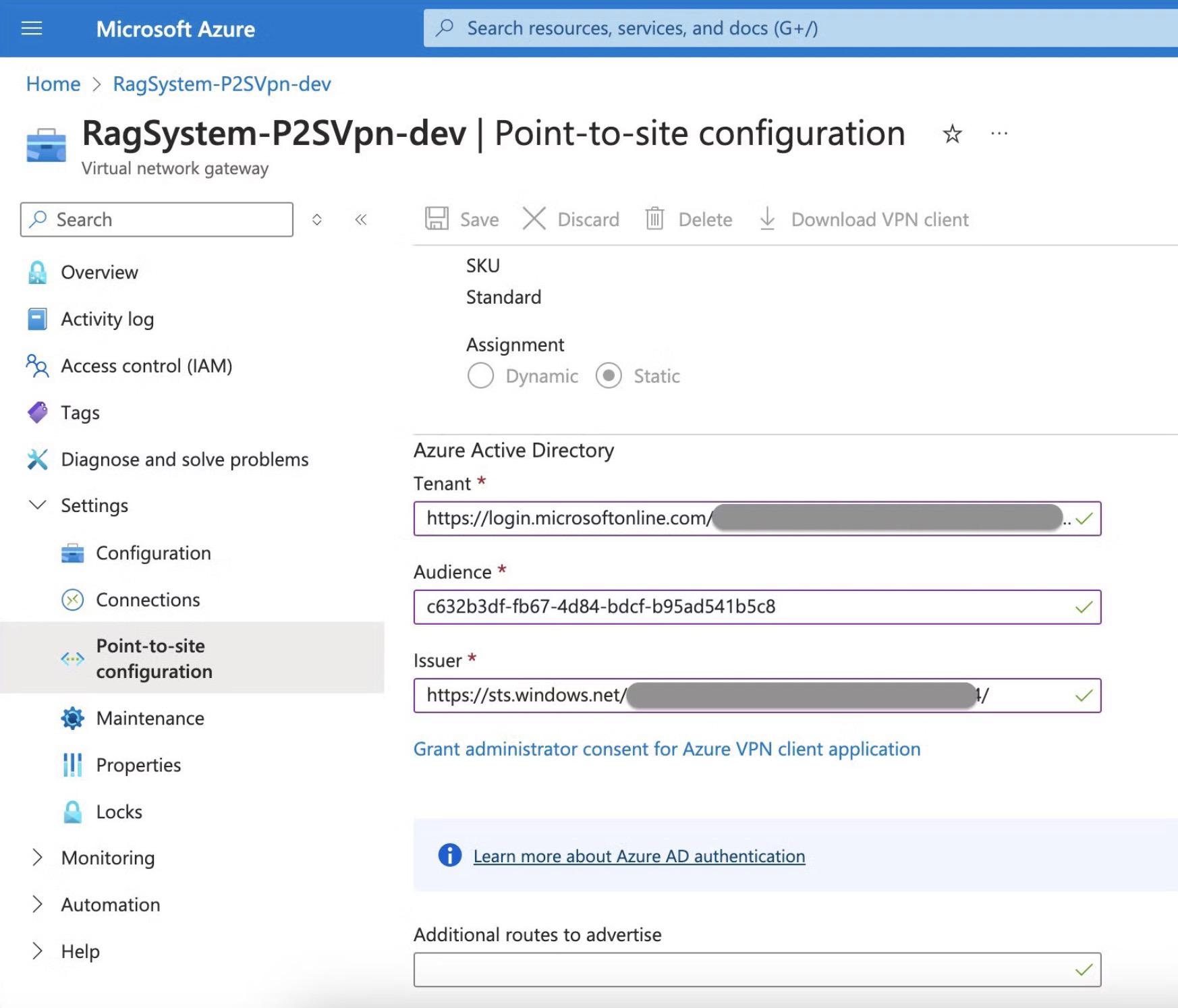Screen dimensions: 1178x1008
Task: Click the Configuration briefcase icon
Action: click(73, 553)
